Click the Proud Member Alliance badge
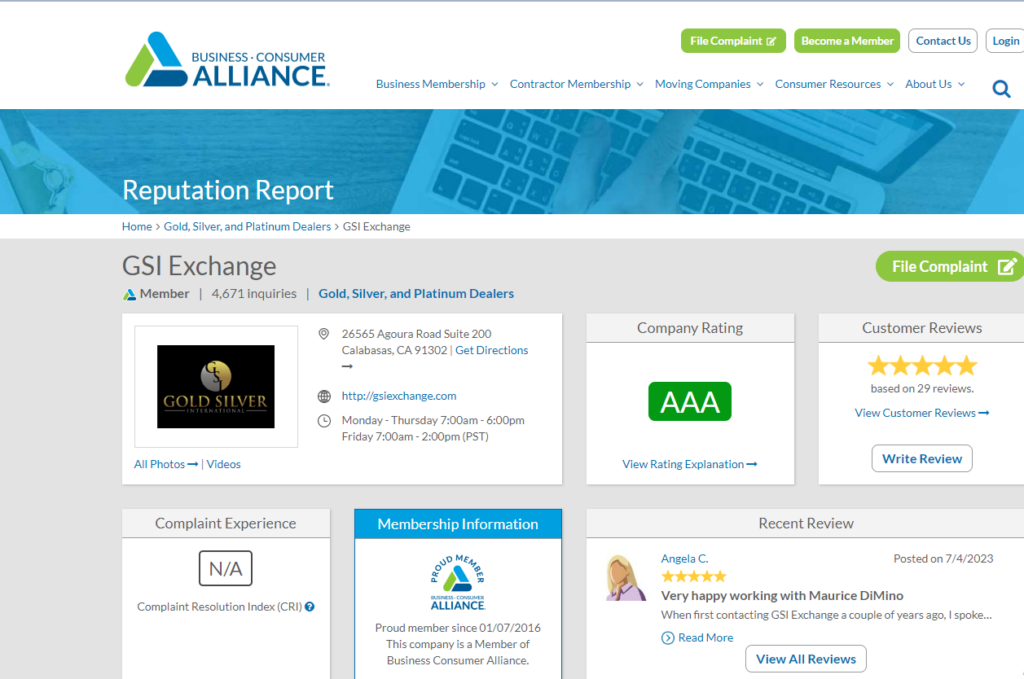 458,582
